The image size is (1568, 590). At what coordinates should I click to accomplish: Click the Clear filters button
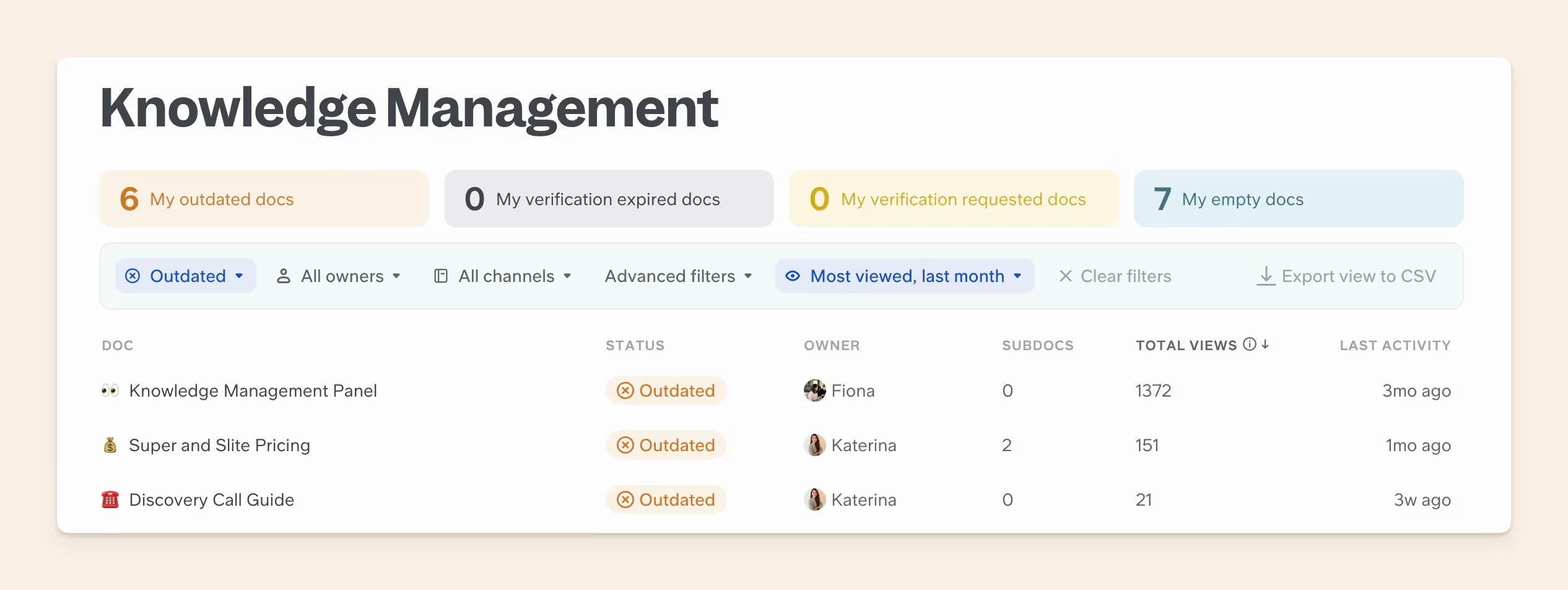point(1115,276)
